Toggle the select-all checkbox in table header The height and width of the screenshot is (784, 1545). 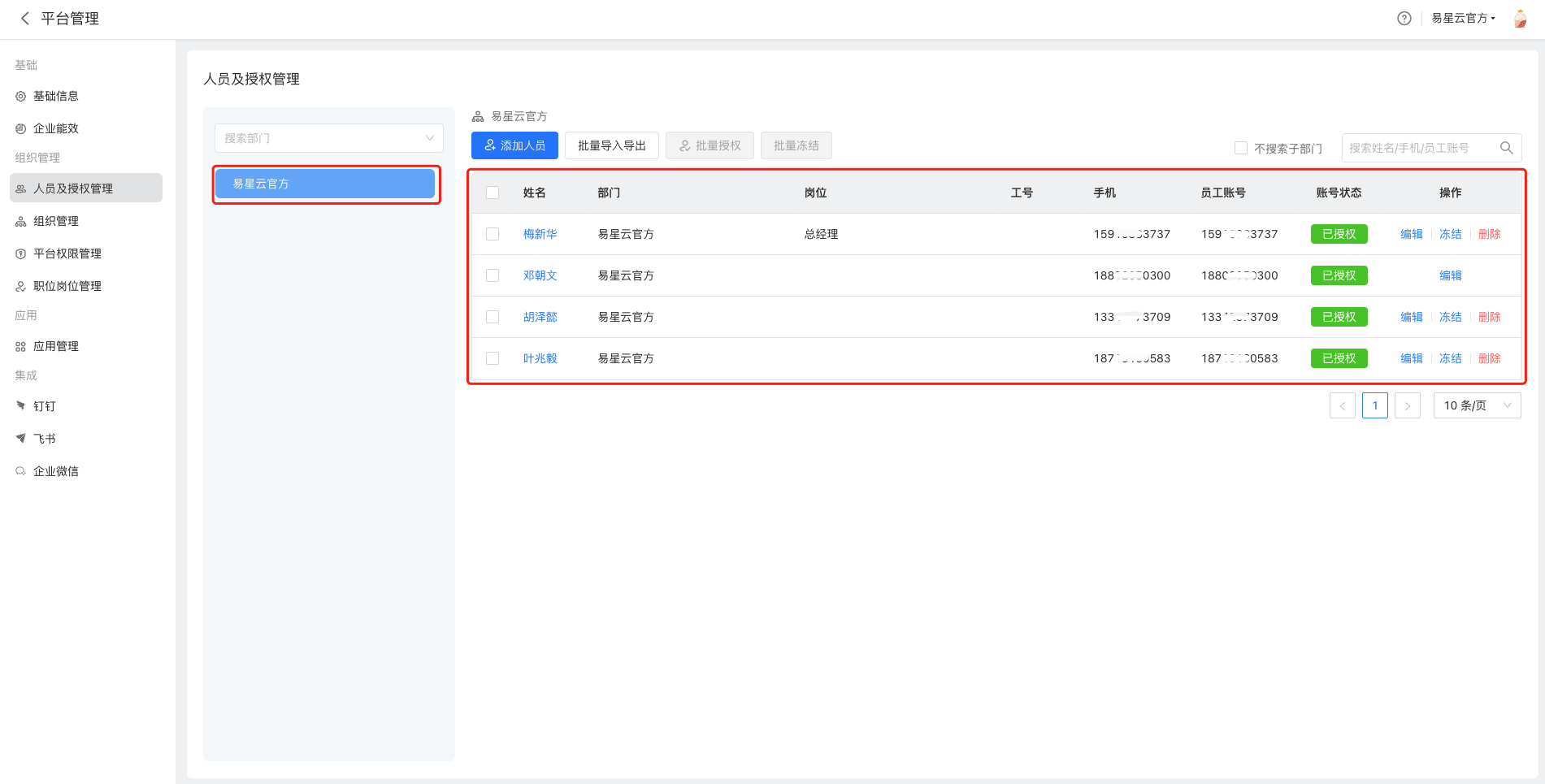coord(493,193)
